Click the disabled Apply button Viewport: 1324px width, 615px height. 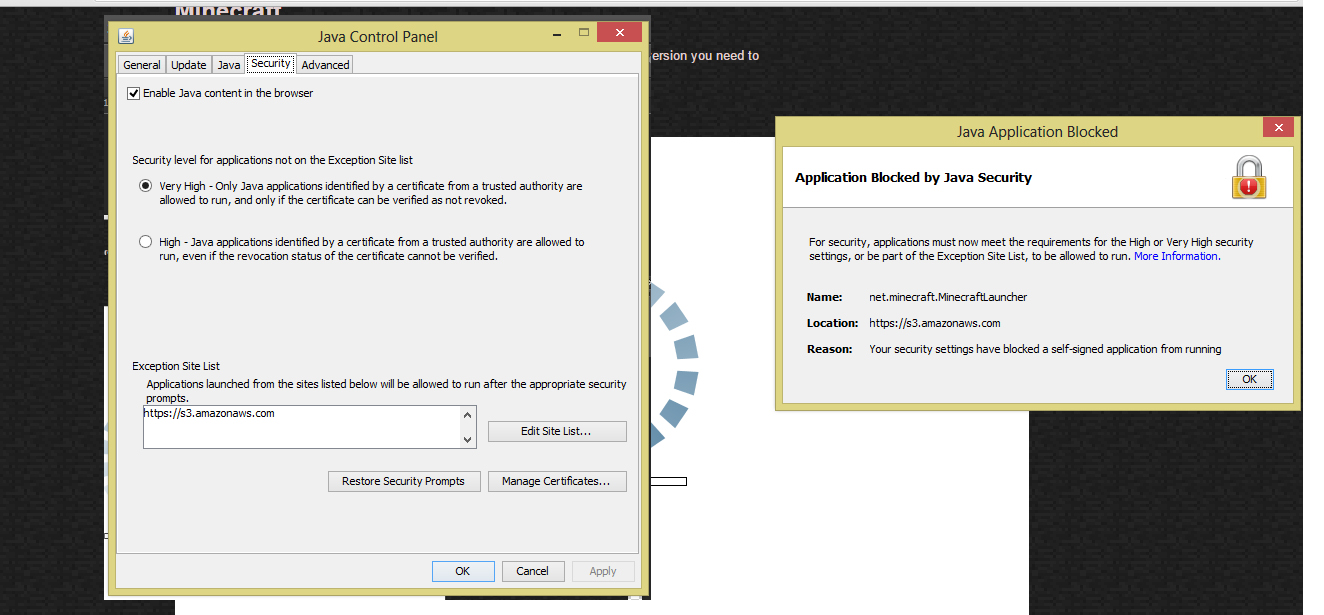point(603,571)
